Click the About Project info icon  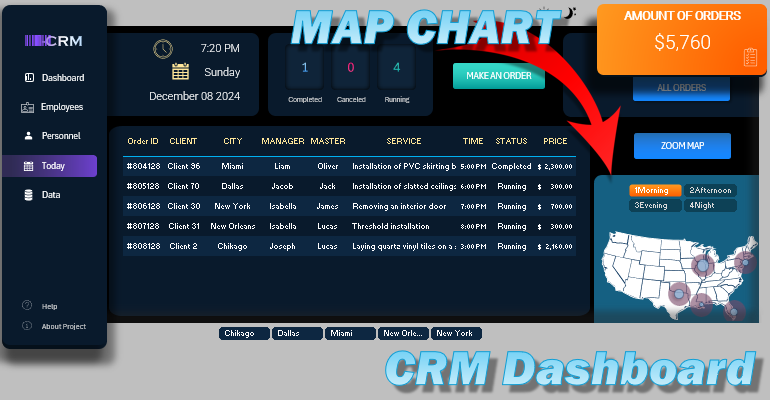[x=27, y=325]
